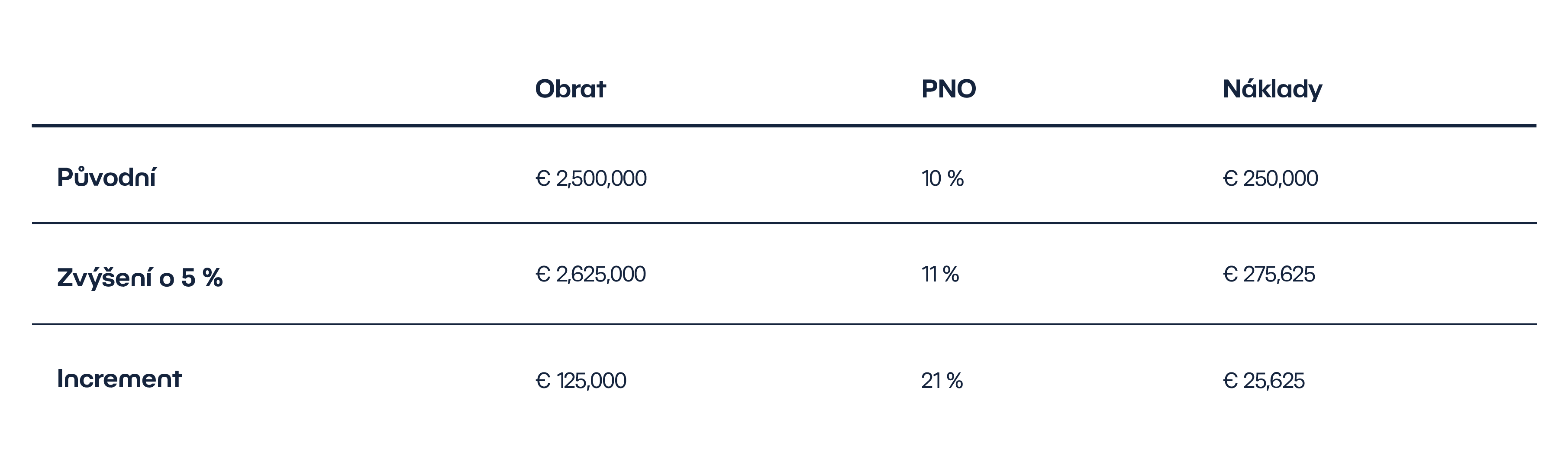Viewport: 1568px width, 469px height.
Task: Select the Zvýšení o 5 % row label
Action: click(x=140, y=277)
